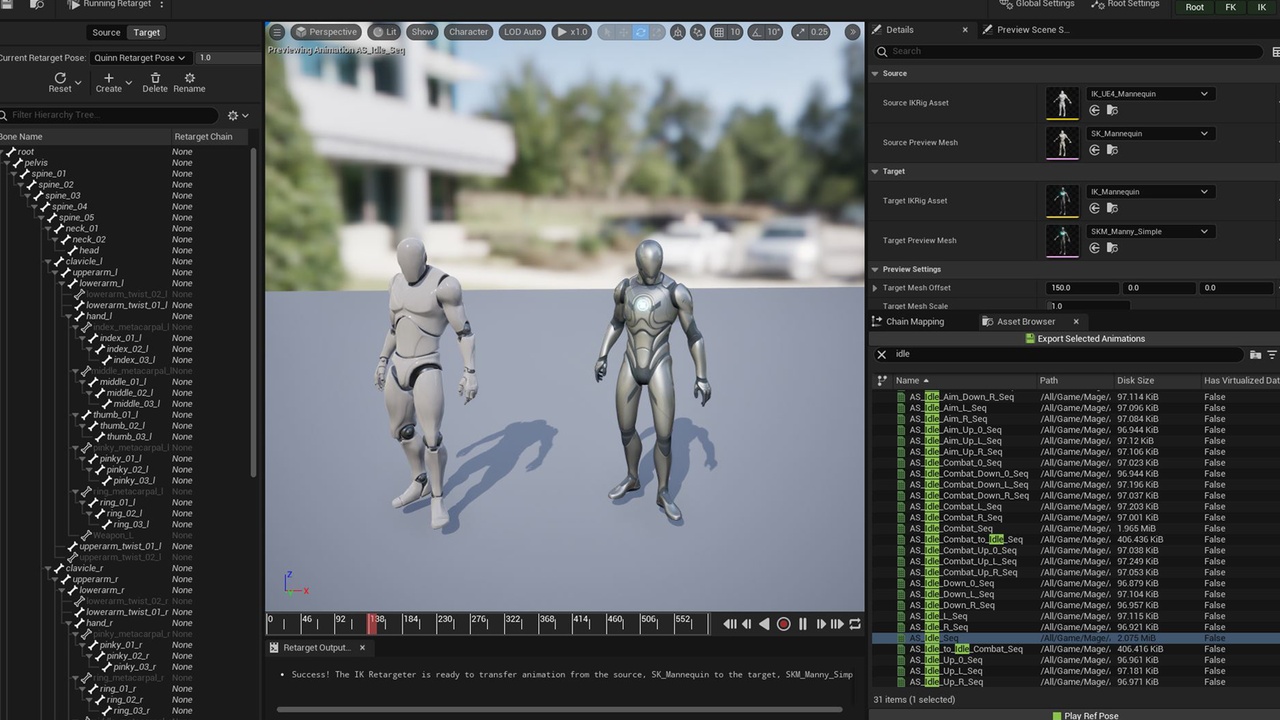
Task: Click the timeline scrubber at frame 138
Action: coord(372,624)
